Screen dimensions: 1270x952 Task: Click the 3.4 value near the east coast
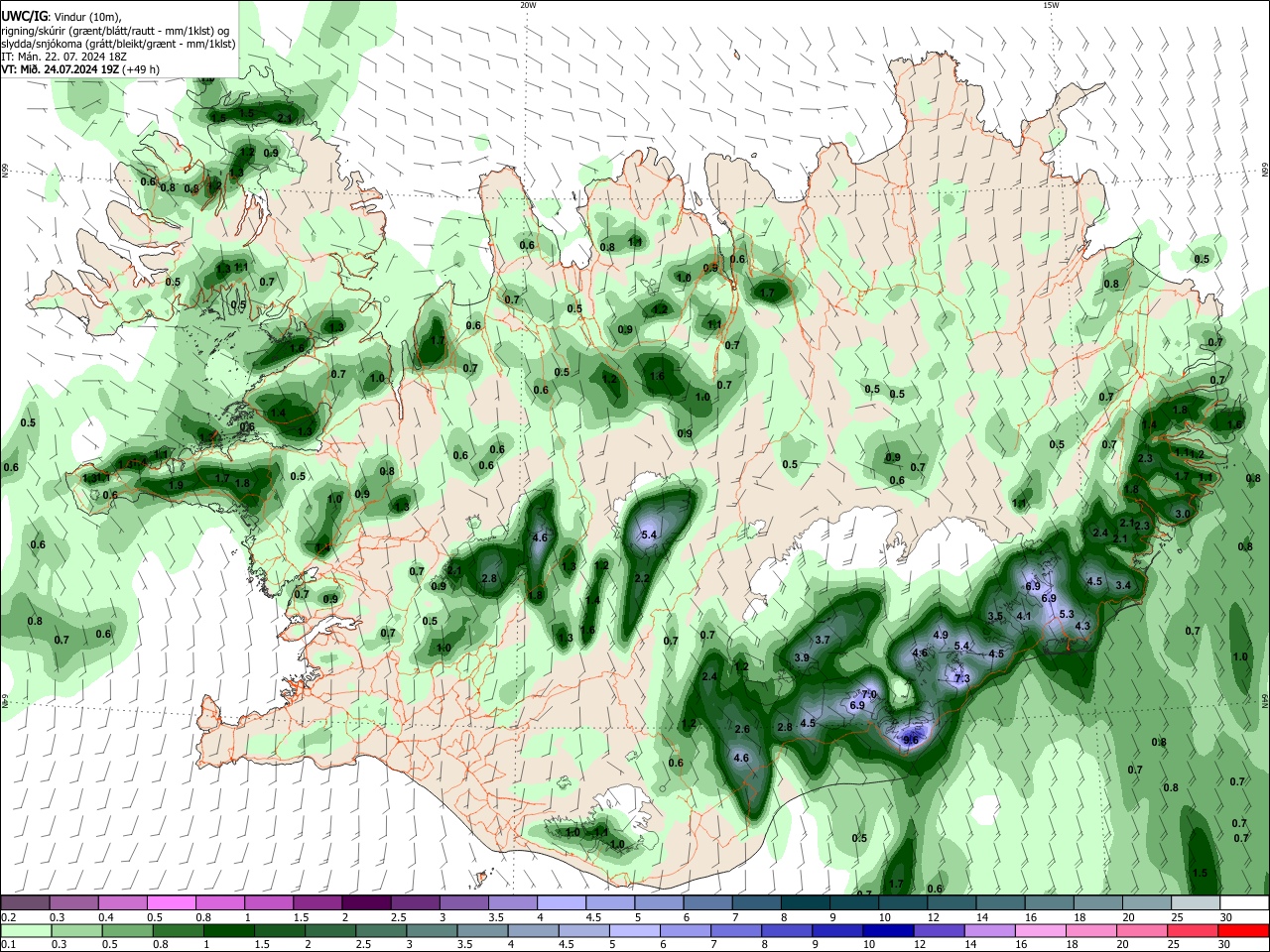1123,586
